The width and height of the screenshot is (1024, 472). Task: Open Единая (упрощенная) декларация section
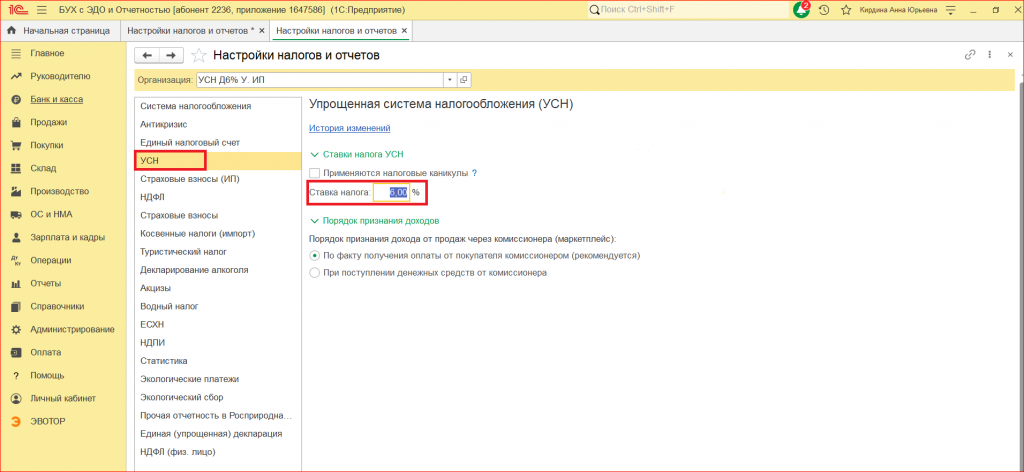pos(217,433)
